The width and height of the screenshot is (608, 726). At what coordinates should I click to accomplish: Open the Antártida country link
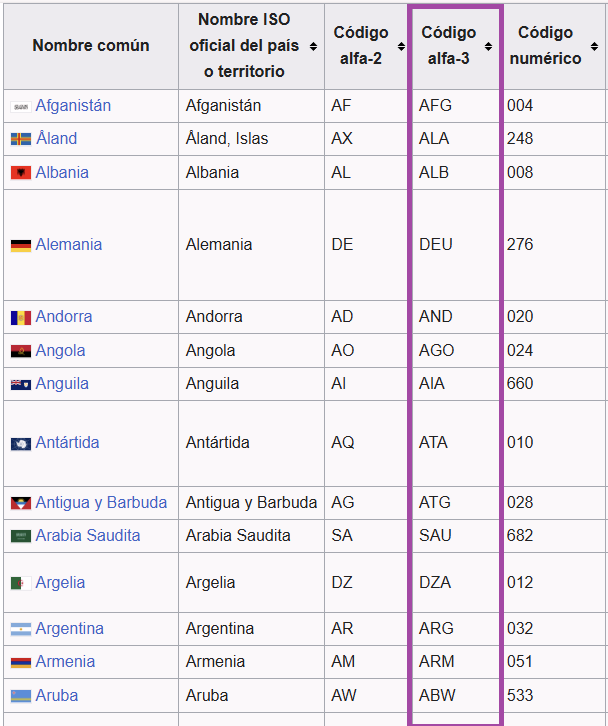67,442
